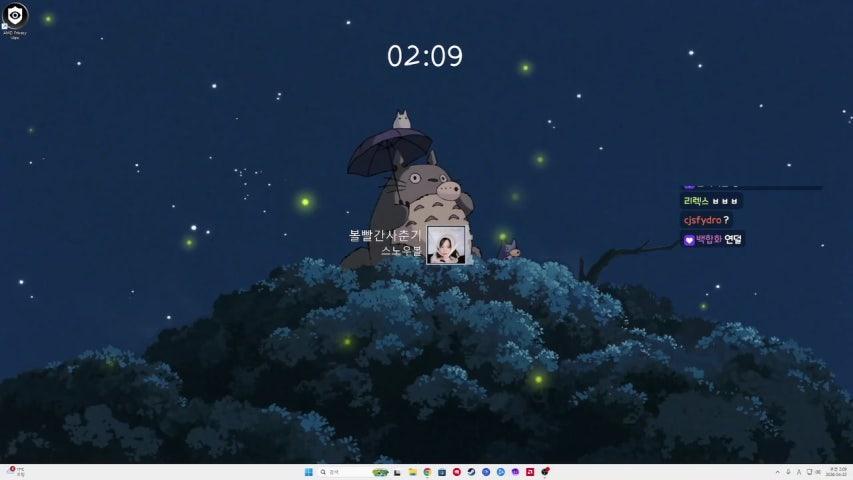Open the purple app icon on the taskbar
The width and height of the screenshot is (853, 480).
tap(515, 472)
